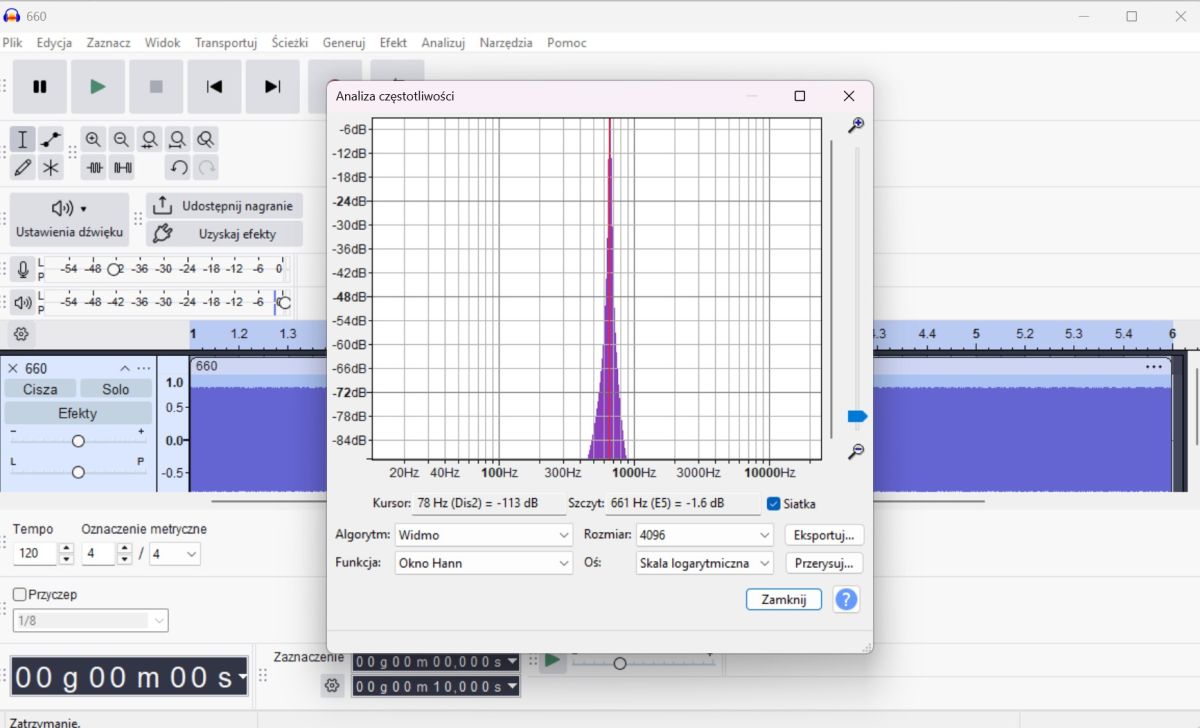This screenshot has height=728, width=1200.
Task: Fit selection to width zoom icon
Action: pyautogui.click(x=149, y=139)
